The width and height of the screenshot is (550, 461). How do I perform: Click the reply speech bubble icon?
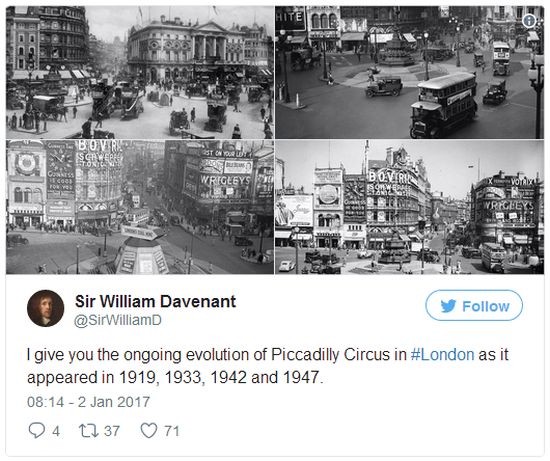36,430
